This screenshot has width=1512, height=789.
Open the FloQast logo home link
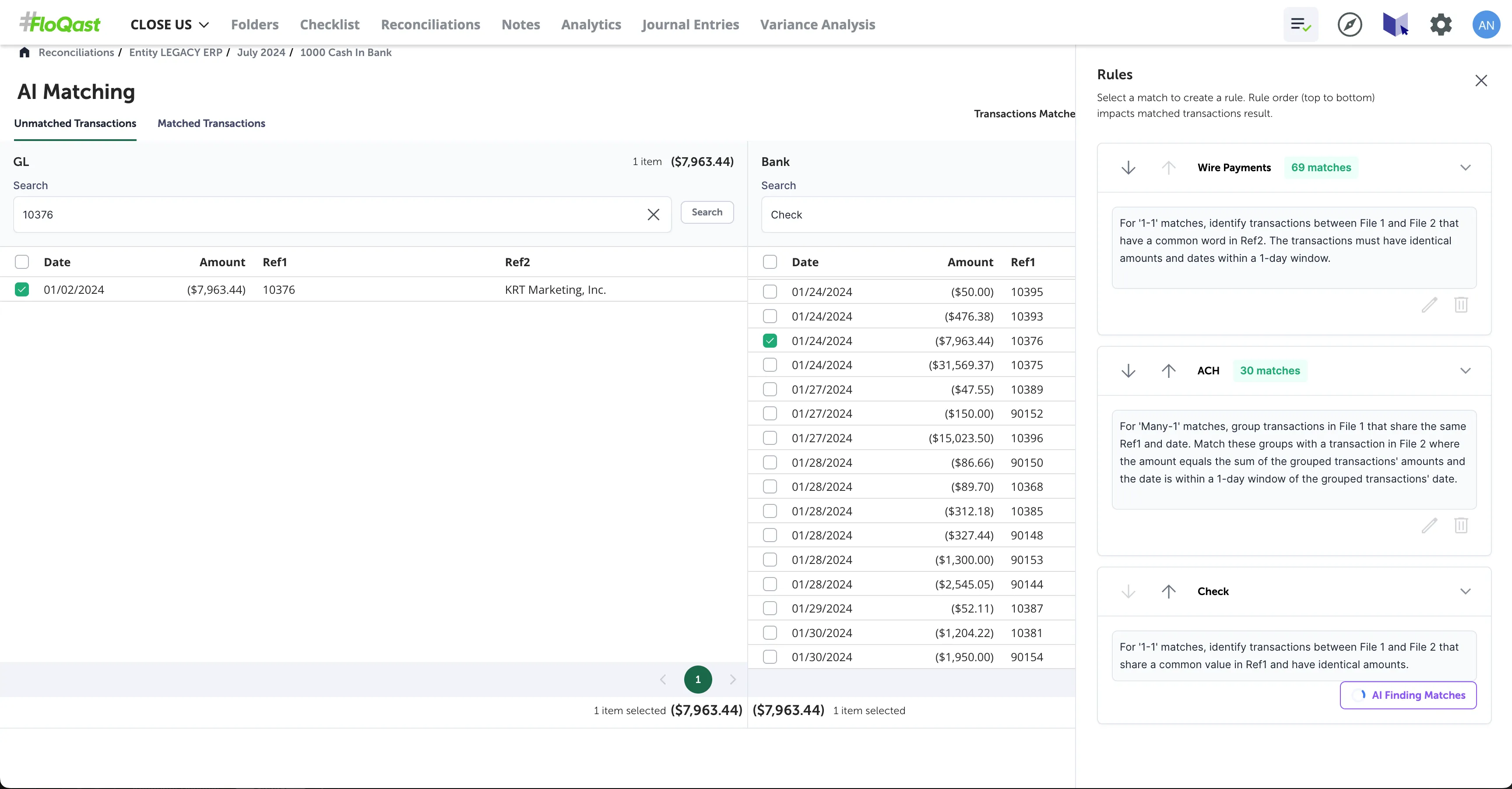[x=60, y=24]
